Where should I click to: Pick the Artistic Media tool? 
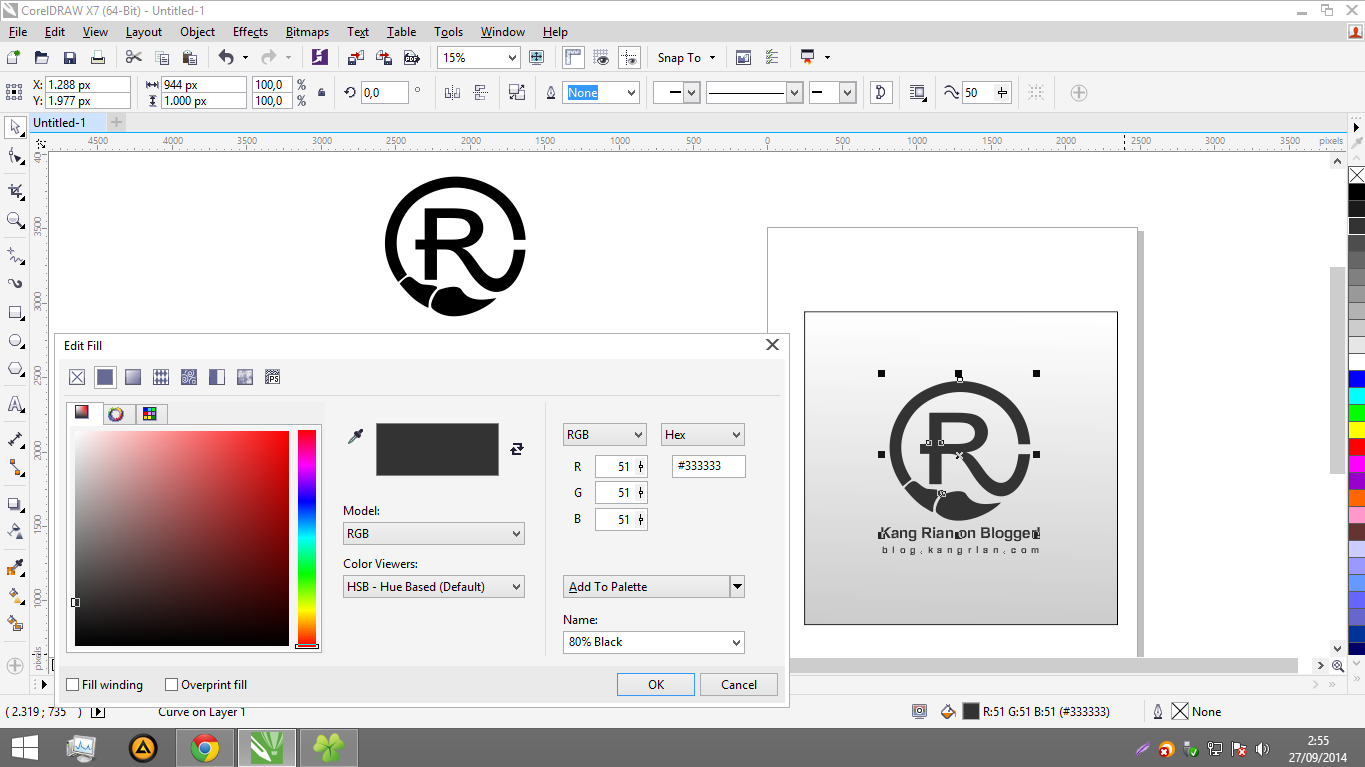click(15, 283)
